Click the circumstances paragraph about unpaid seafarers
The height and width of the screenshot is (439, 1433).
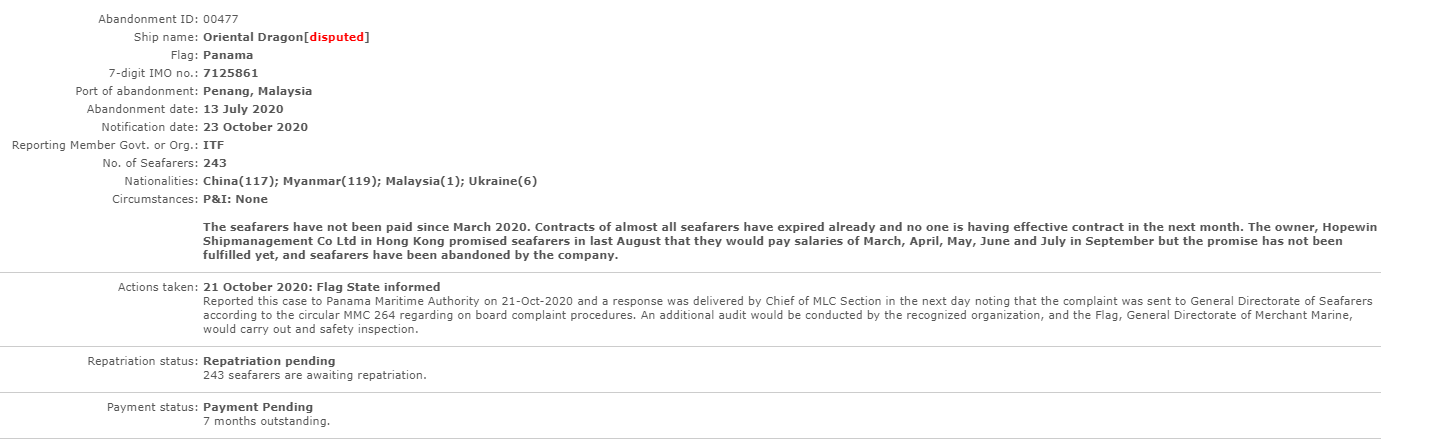[x=790, y=241]
